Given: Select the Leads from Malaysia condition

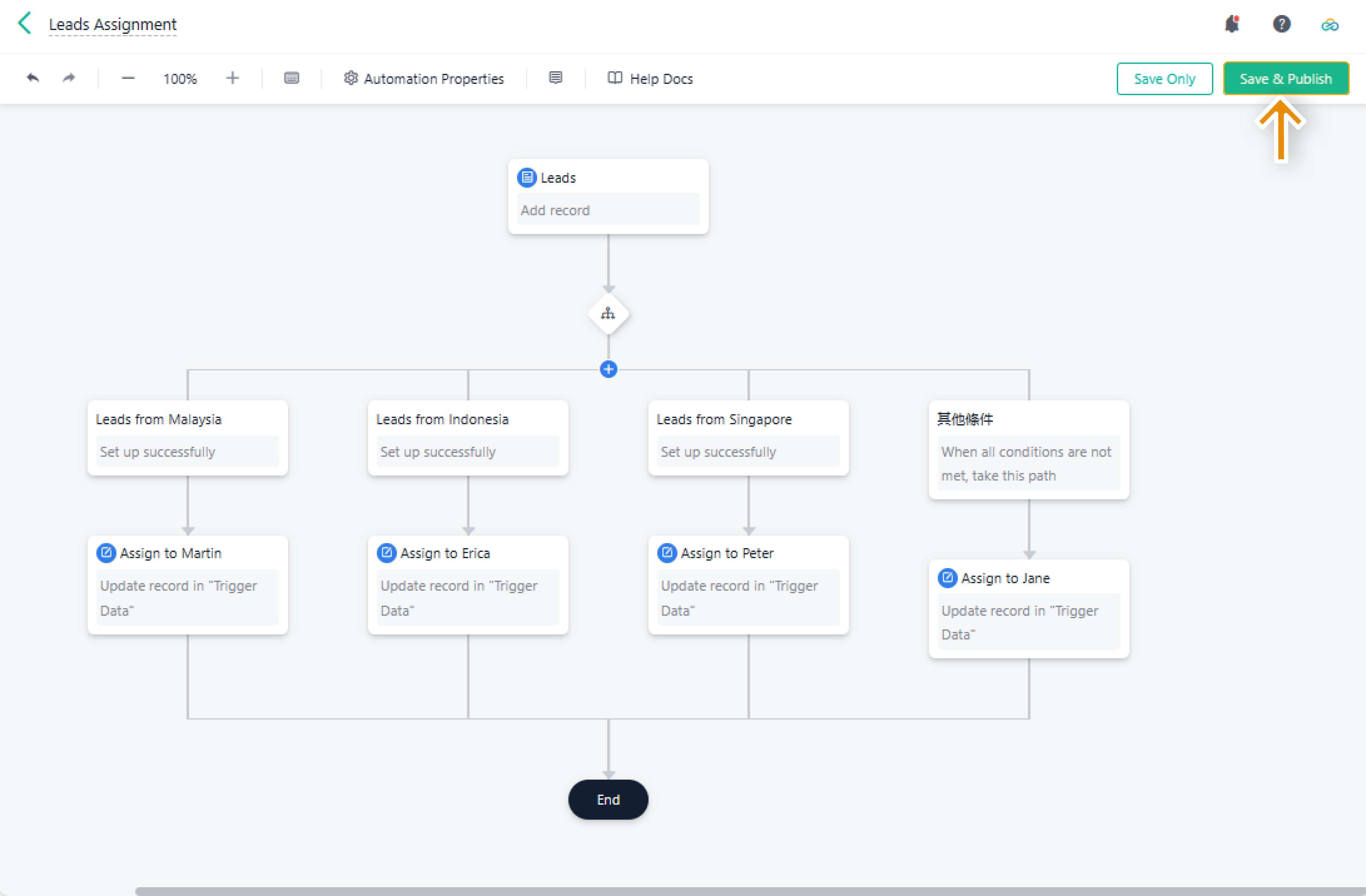Looking at the screenshot, I should (x=187, y=437).
